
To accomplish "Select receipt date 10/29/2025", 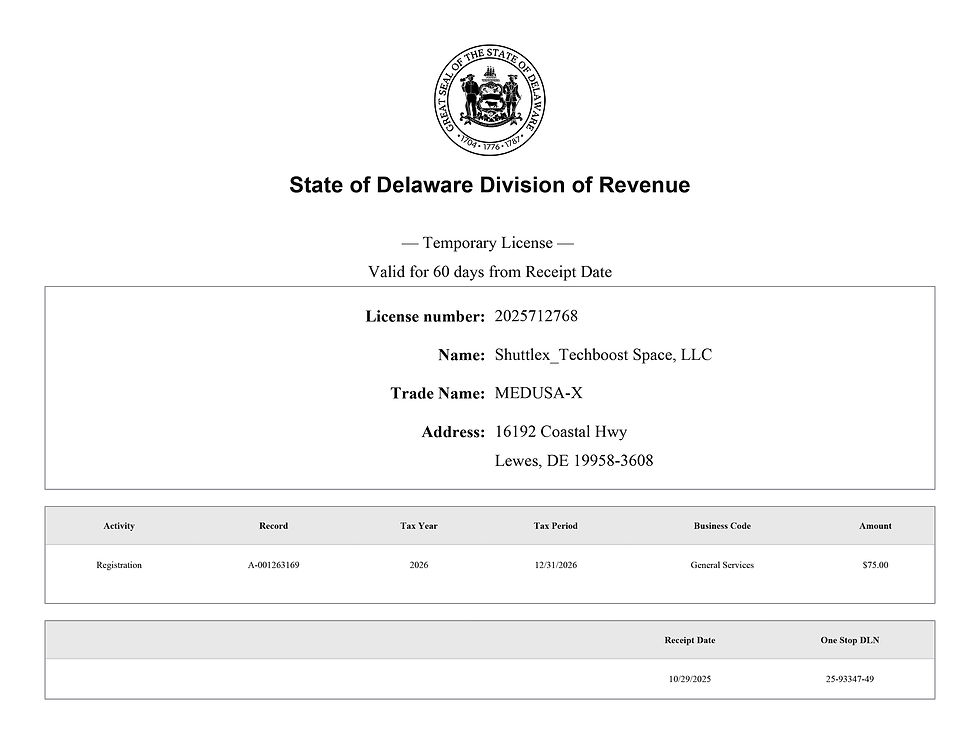I will point(689,679).
